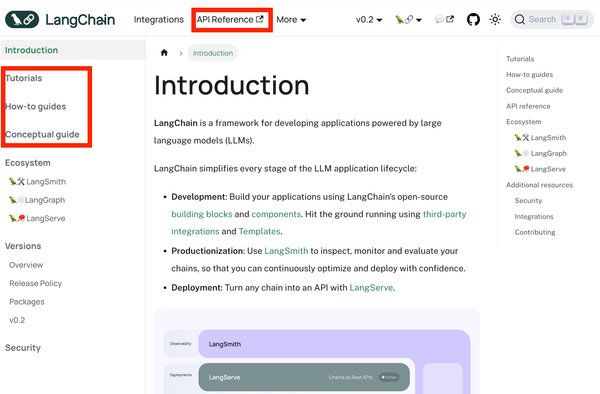Jump to Additional resources in table of contents
The height and width of the screenshot is (394, 600).
[x=539, y=185]
